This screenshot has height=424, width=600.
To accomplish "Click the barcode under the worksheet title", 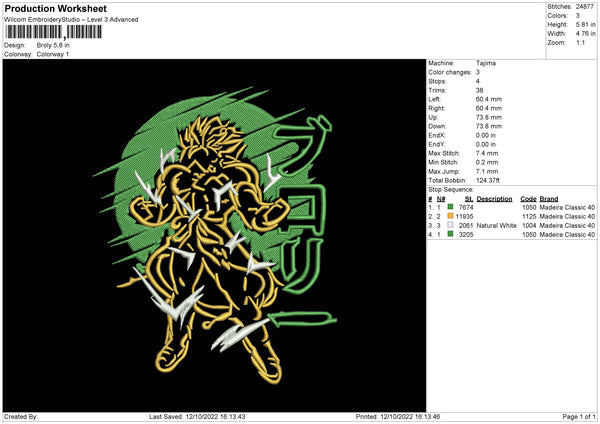I will click(53, 32).
